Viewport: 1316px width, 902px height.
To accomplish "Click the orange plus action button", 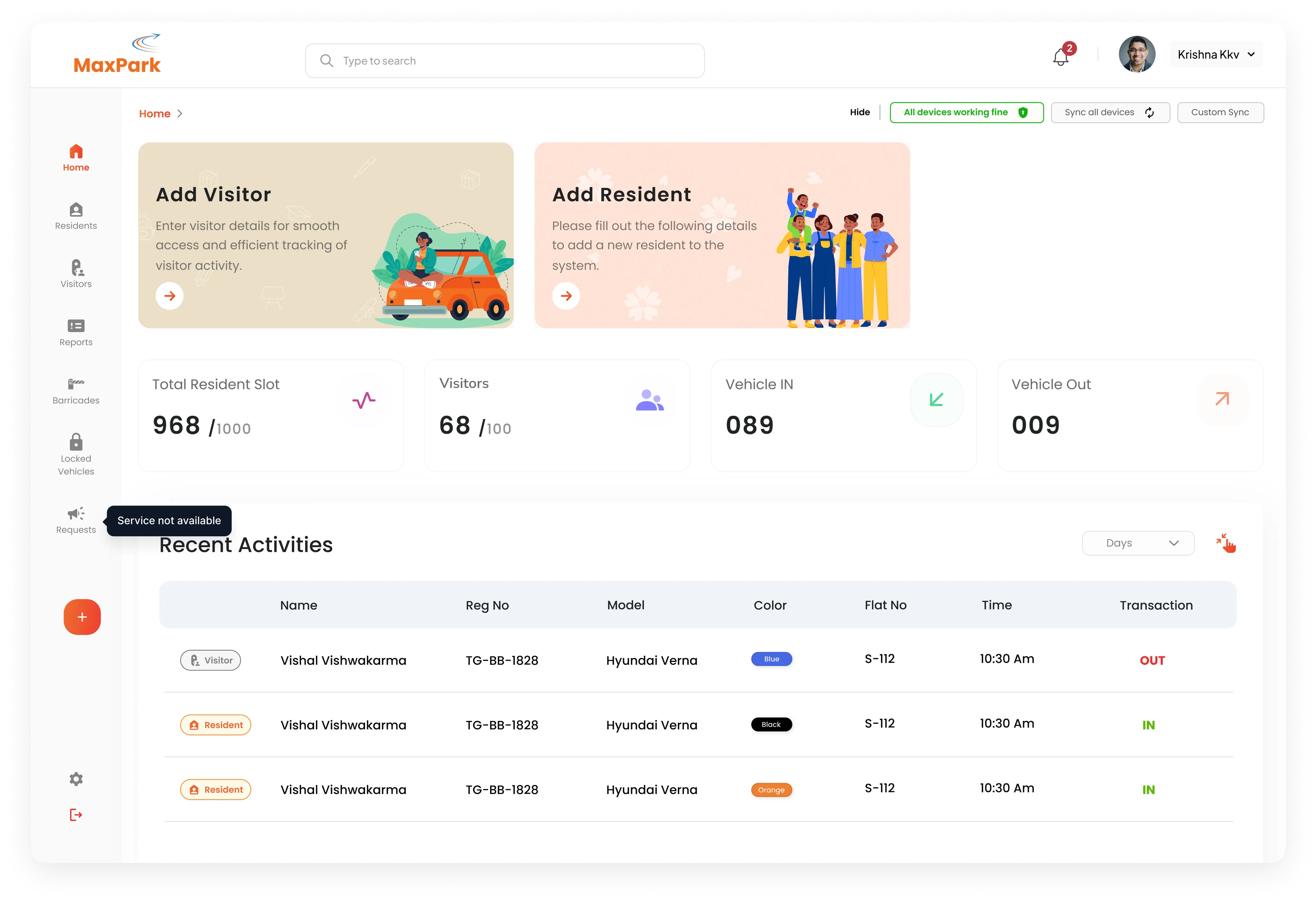I will click(x=82, y=617).
